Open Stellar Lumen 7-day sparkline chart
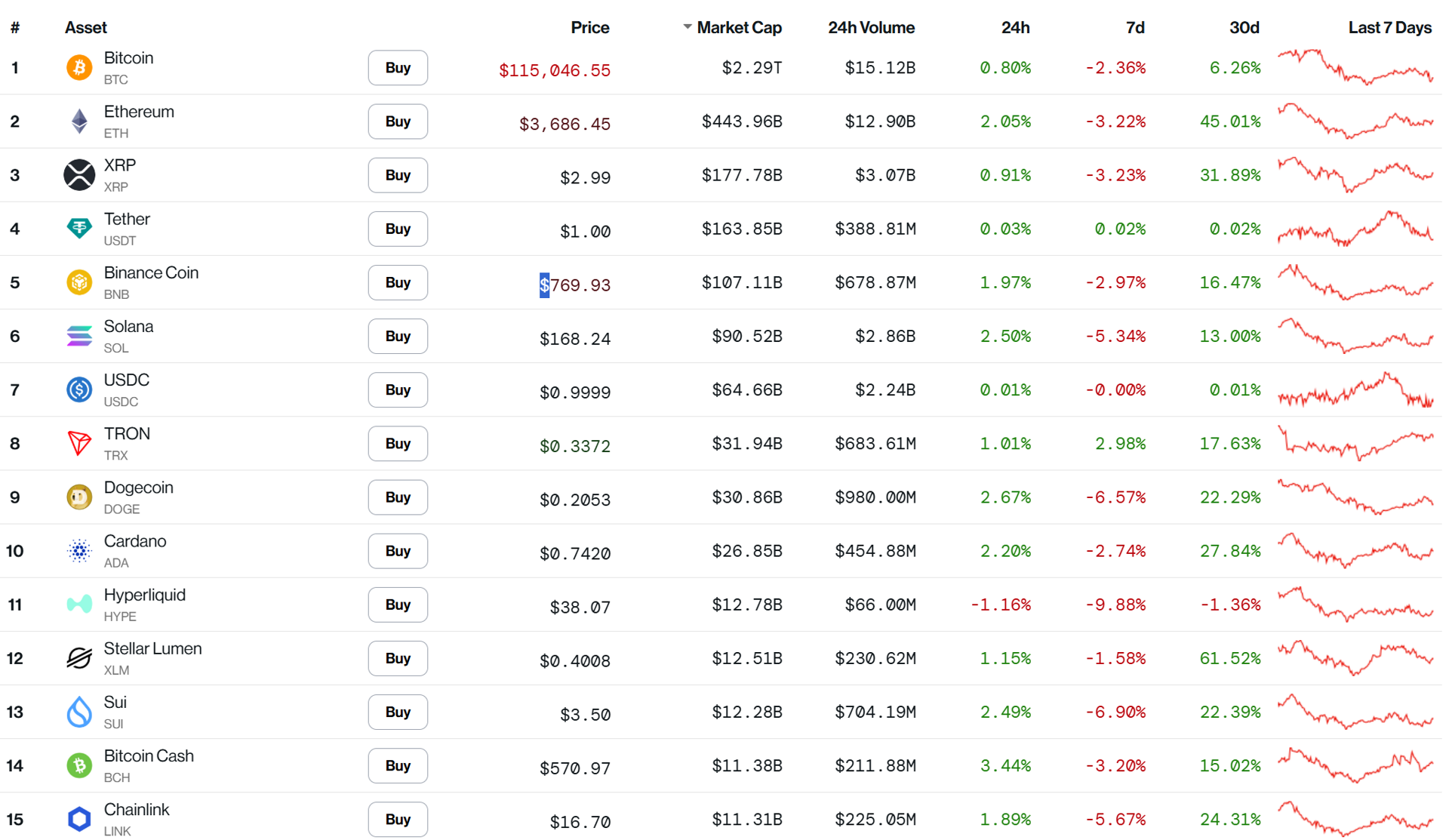Viewport: 1449px width, 840px height. click(1355, 657)
